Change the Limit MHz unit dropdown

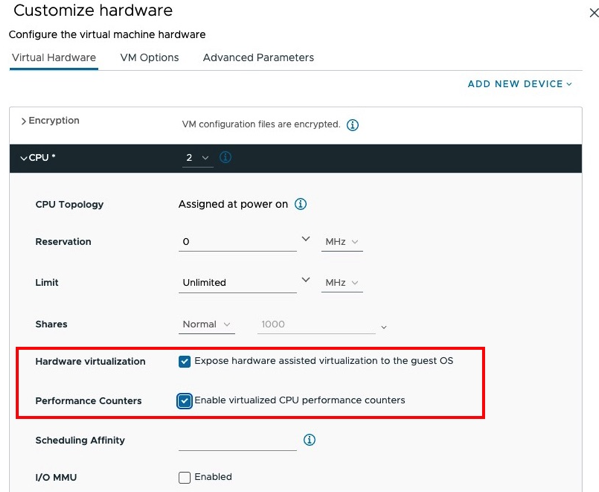tap(342, 283)
